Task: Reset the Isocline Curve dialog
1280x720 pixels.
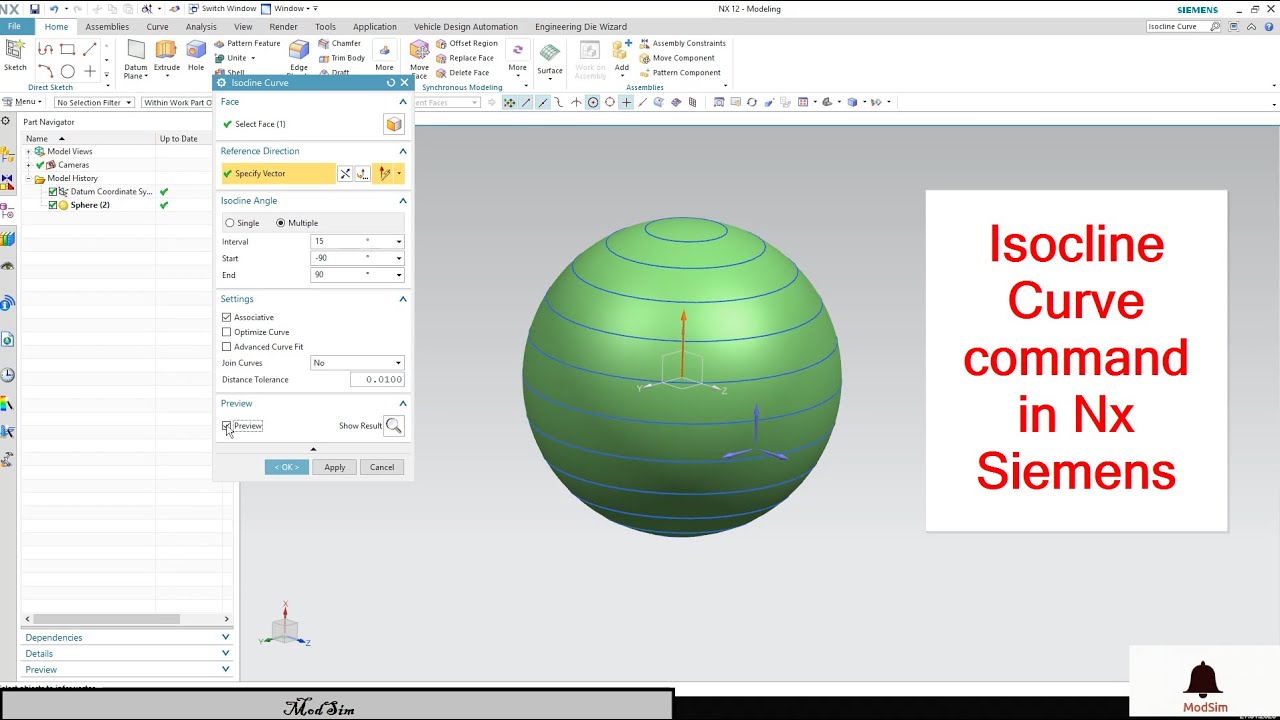Action: tap(391, 83)
